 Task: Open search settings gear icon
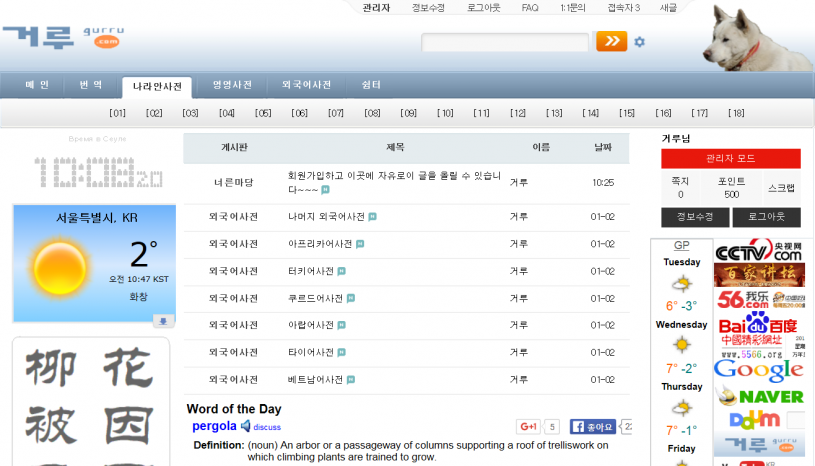640,42
